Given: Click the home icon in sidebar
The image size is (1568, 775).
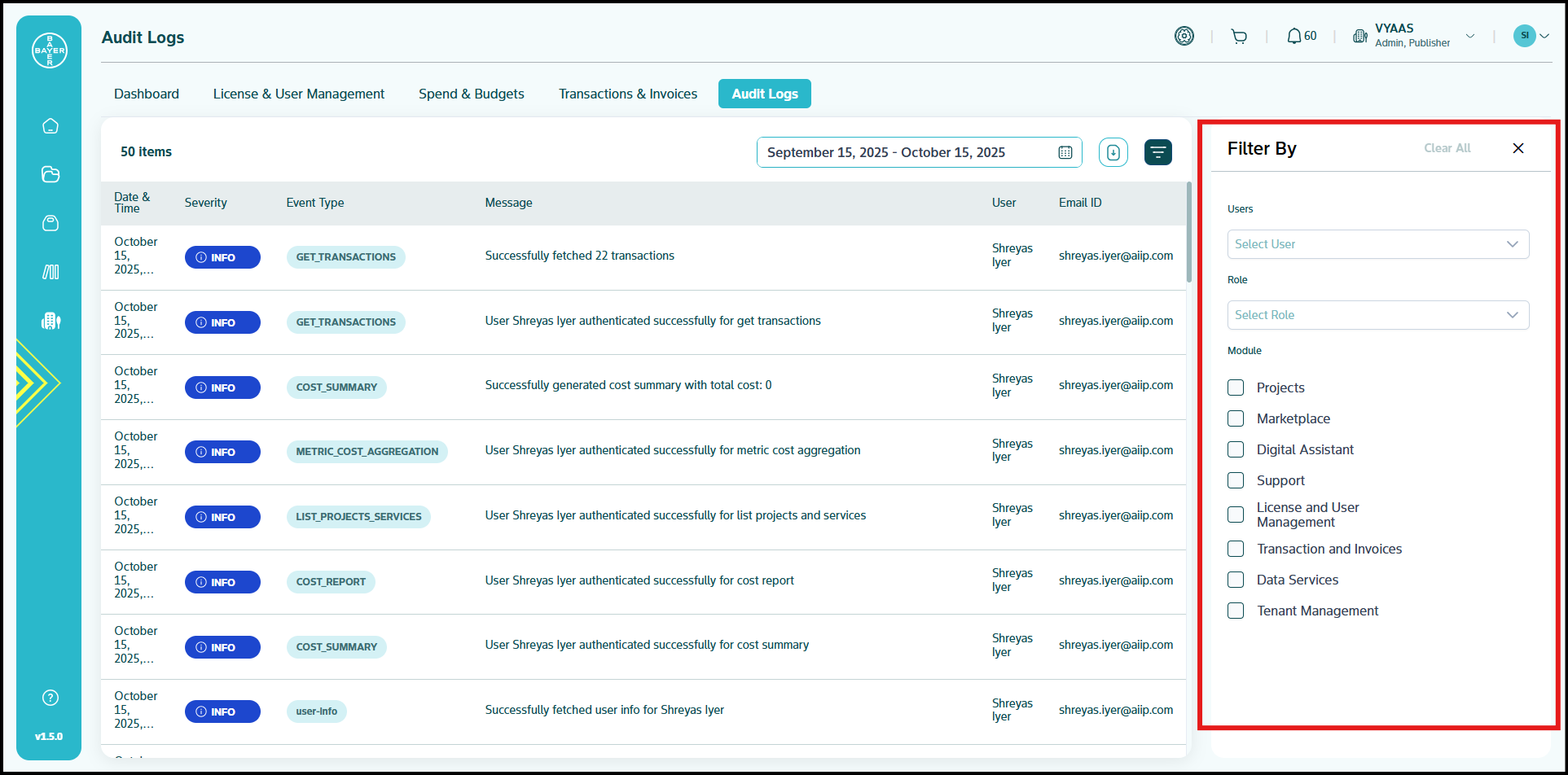Looking at the screenshot, I should coord(51,126).
